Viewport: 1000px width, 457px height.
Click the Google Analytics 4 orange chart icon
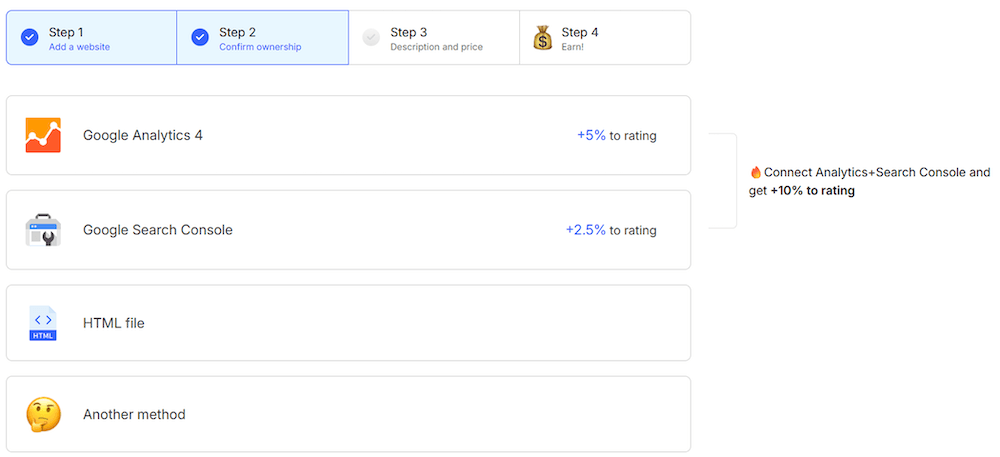coord(43,135)
